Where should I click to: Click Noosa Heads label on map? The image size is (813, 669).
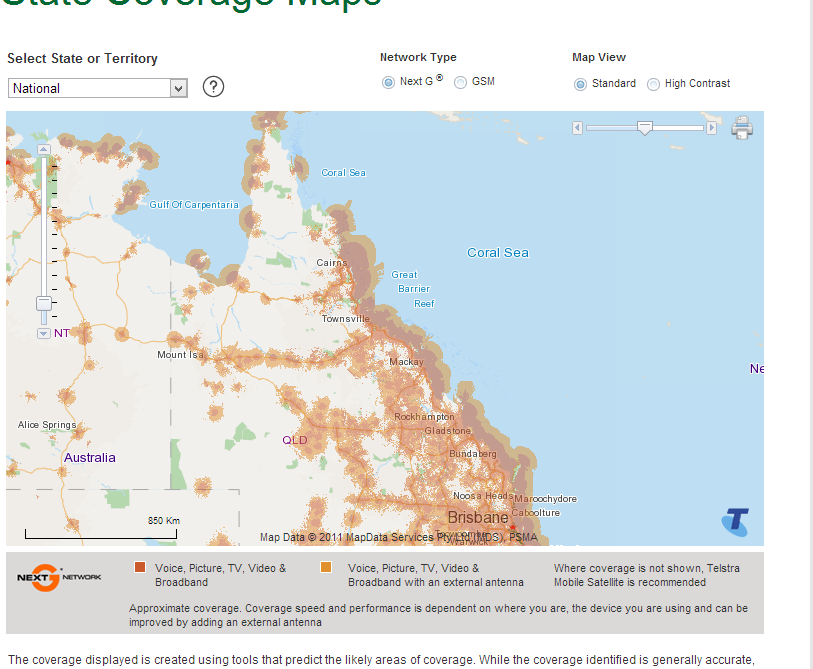click(483, 496)
